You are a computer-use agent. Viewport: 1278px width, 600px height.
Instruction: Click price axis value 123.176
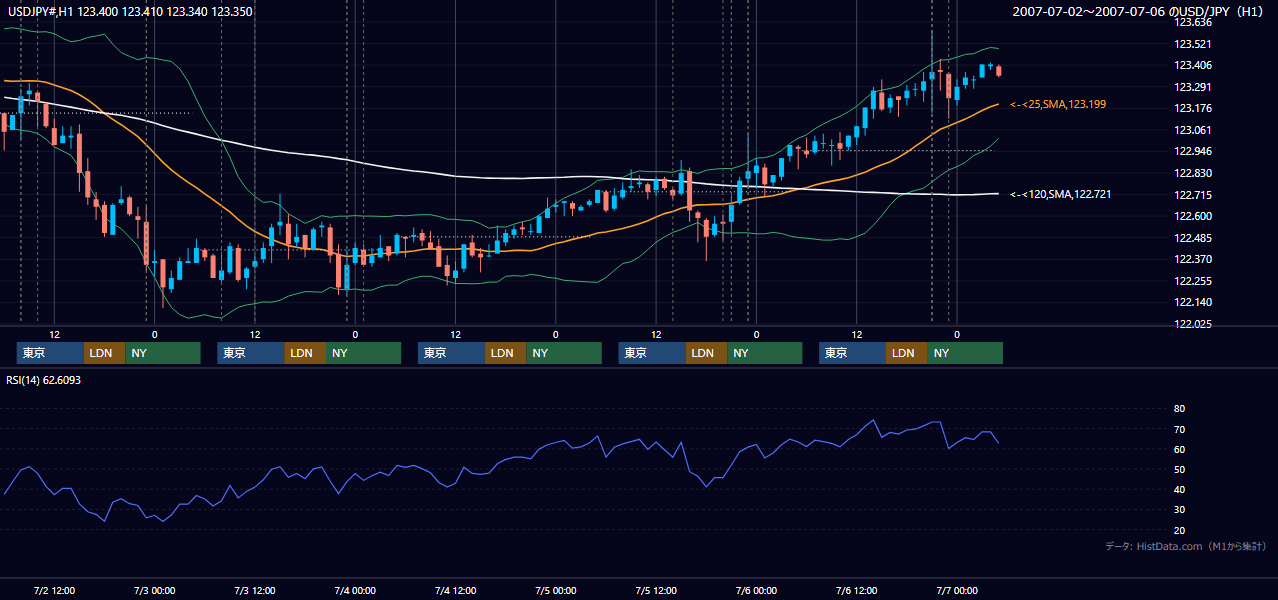(1192, 108)
